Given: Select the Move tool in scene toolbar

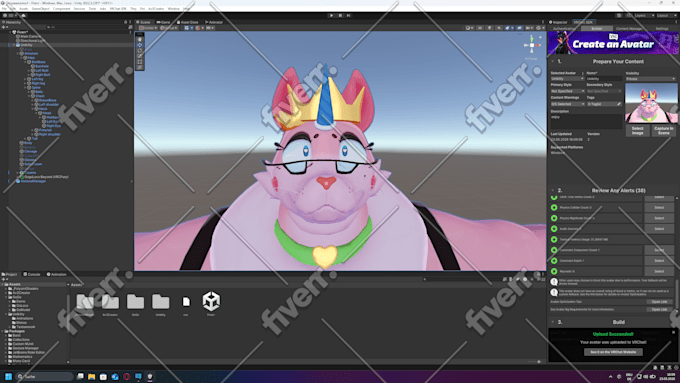Looking at the screenshot, I should 140,45.
